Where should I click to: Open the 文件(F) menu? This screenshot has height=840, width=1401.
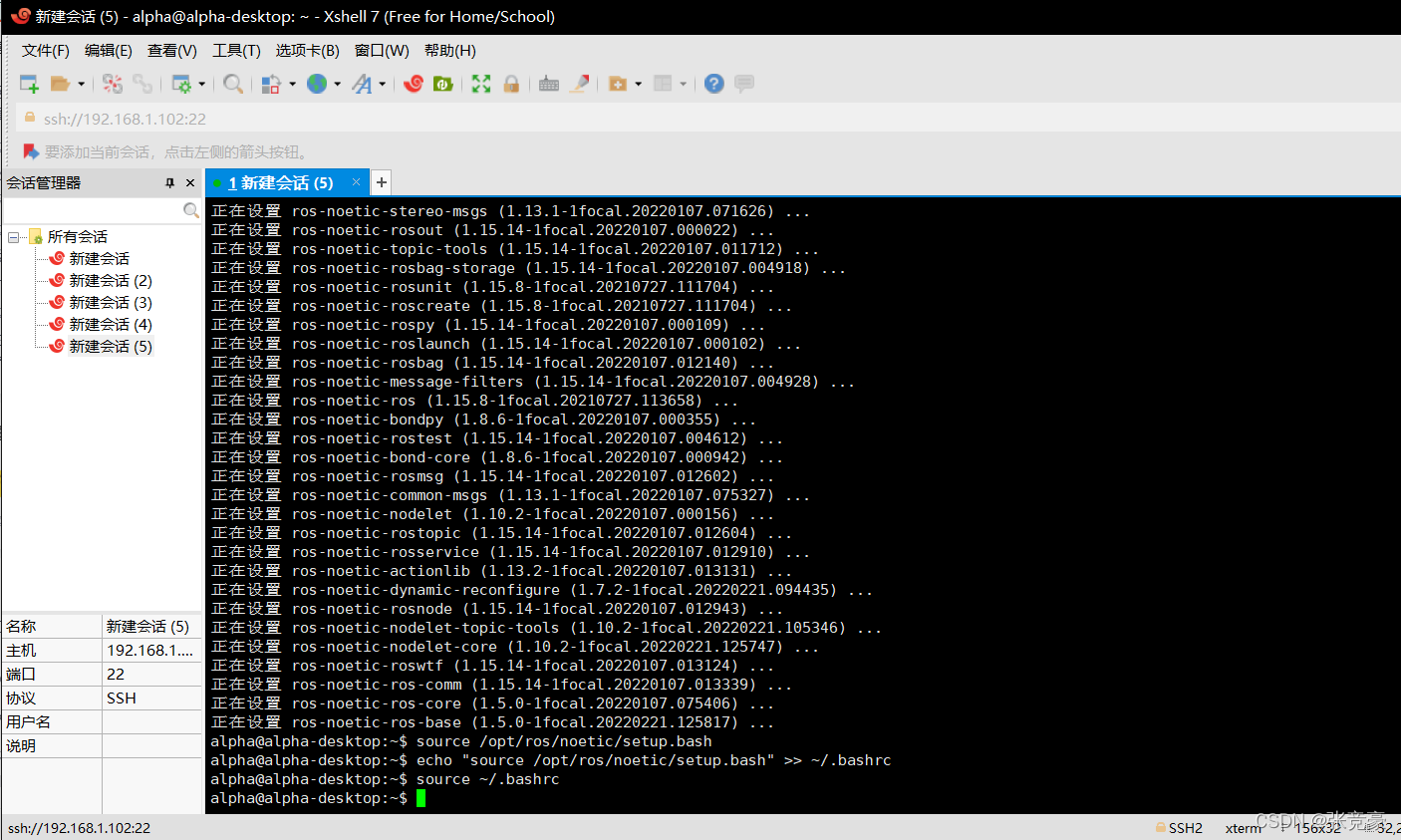[46, 50]
